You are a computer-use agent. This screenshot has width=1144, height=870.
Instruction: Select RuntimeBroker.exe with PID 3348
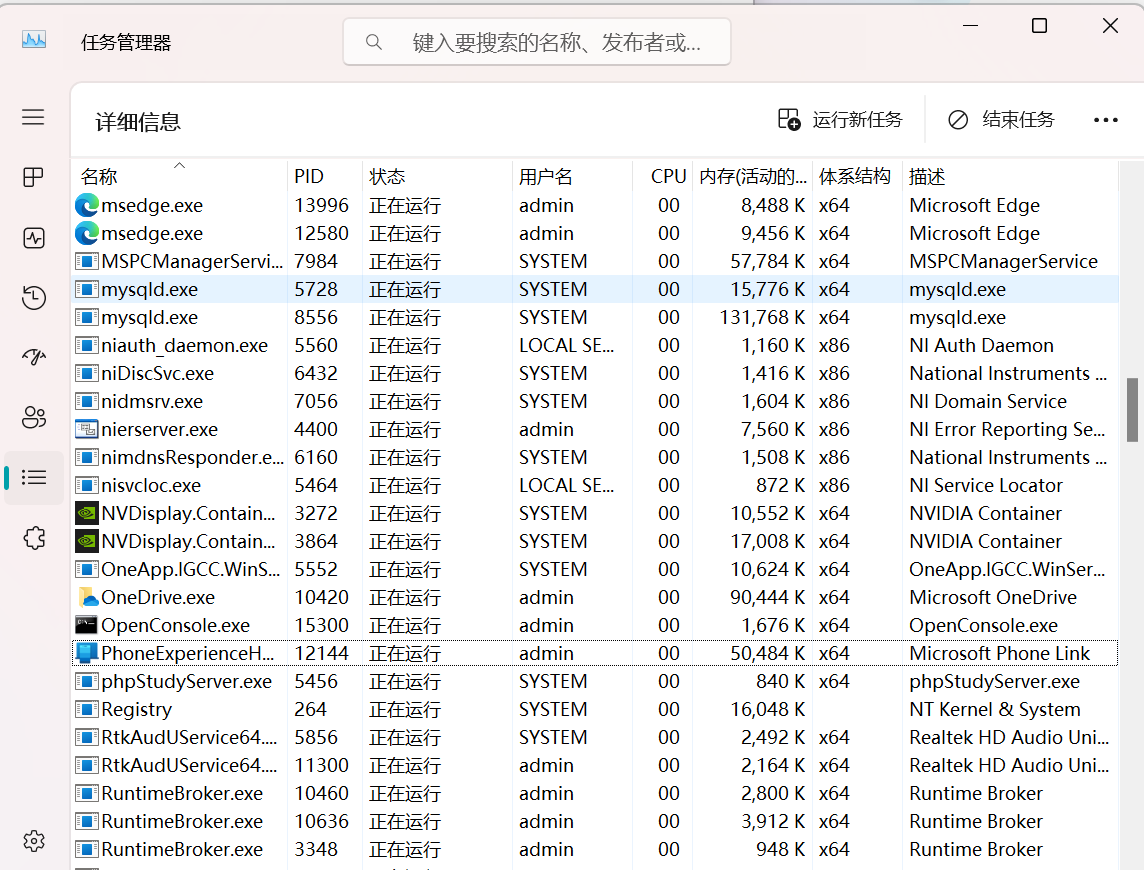[595, 850]
